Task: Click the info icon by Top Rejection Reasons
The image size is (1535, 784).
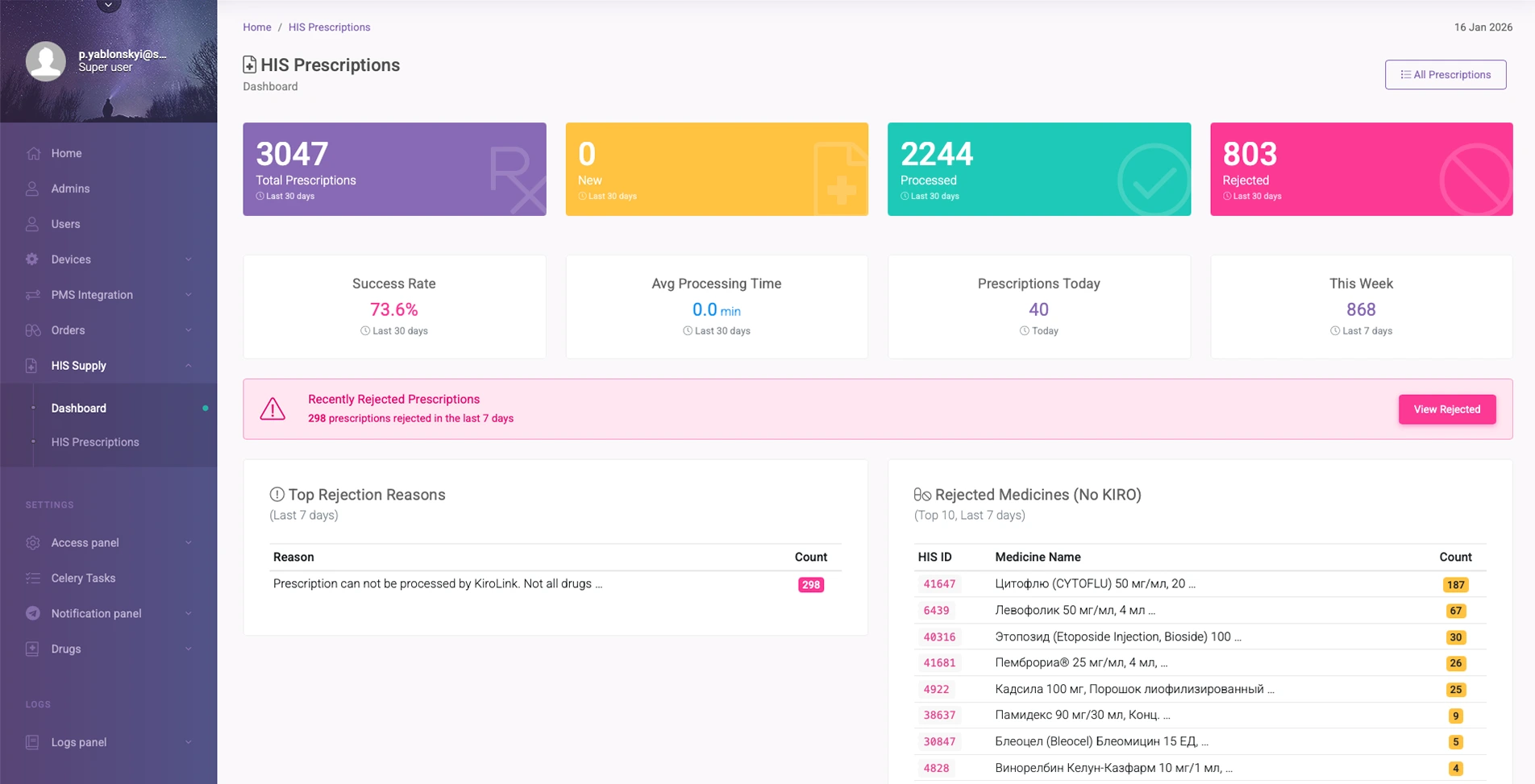Action: tap(277, 494)
